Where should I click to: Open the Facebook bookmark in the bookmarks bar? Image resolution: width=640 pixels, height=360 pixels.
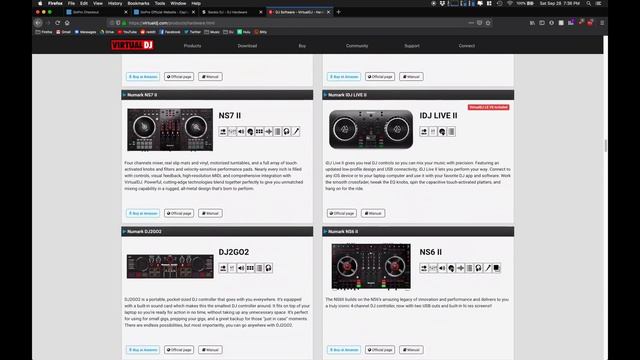click(170, 32)
